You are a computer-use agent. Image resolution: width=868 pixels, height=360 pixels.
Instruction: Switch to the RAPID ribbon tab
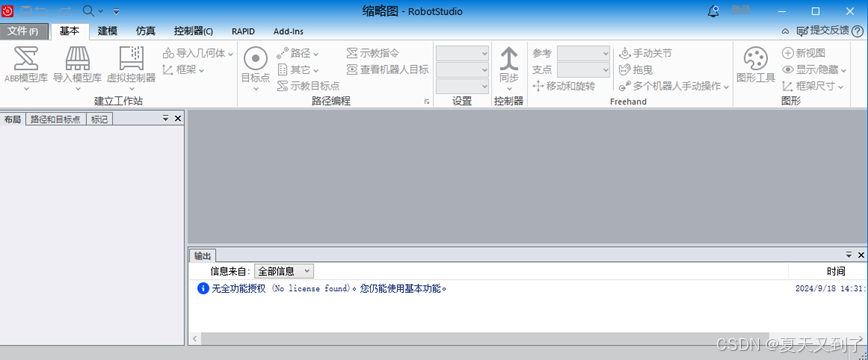point(243,32)
